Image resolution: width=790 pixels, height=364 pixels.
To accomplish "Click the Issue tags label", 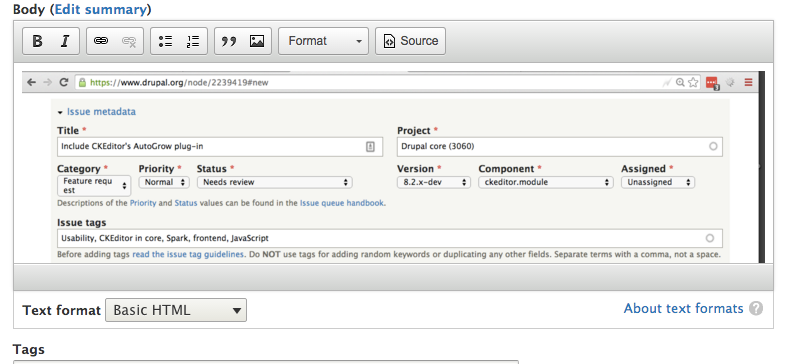I will click(x=82, y=222).
